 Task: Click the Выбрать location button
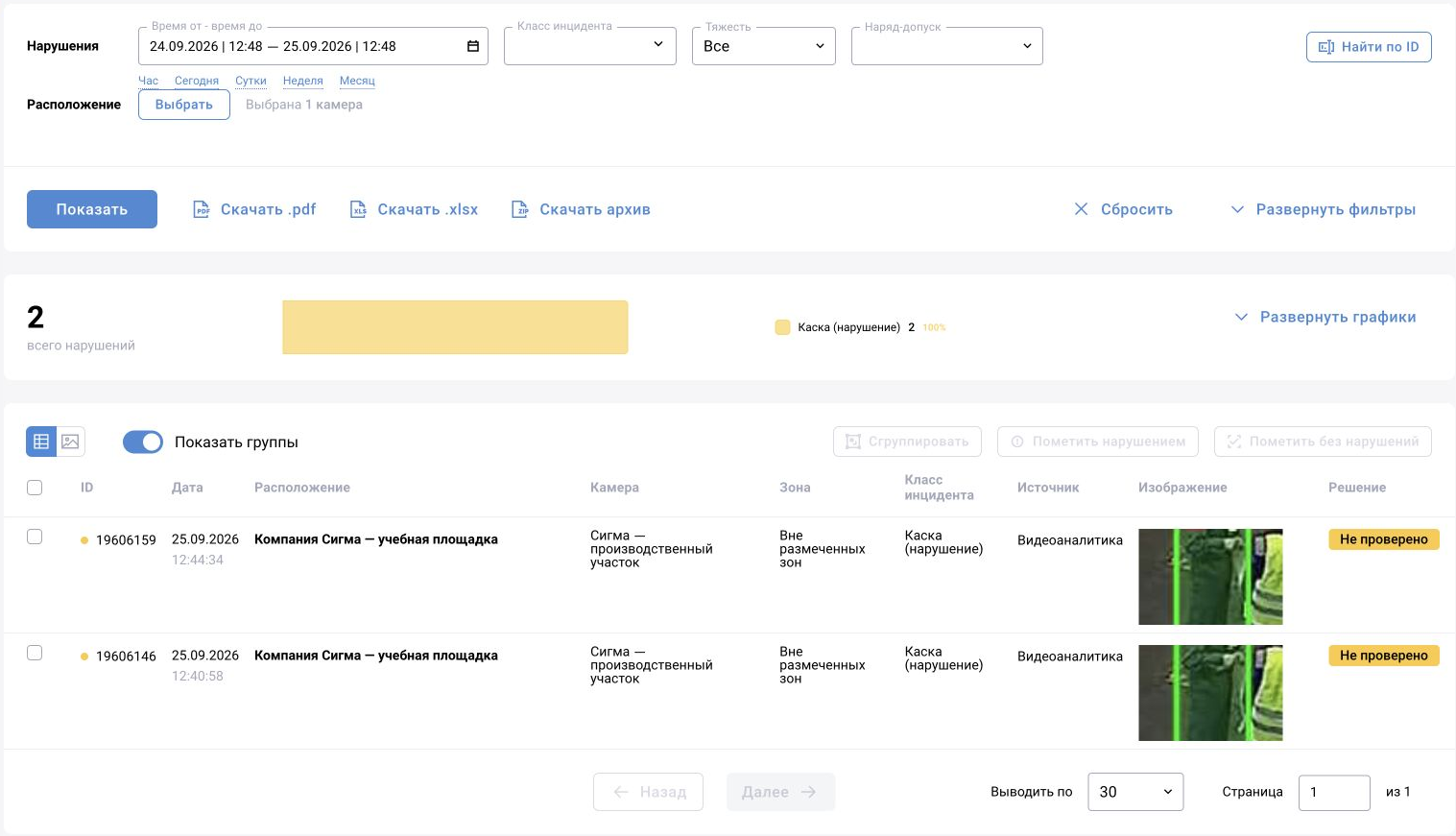pyautogui.click(x=184, y=105)
